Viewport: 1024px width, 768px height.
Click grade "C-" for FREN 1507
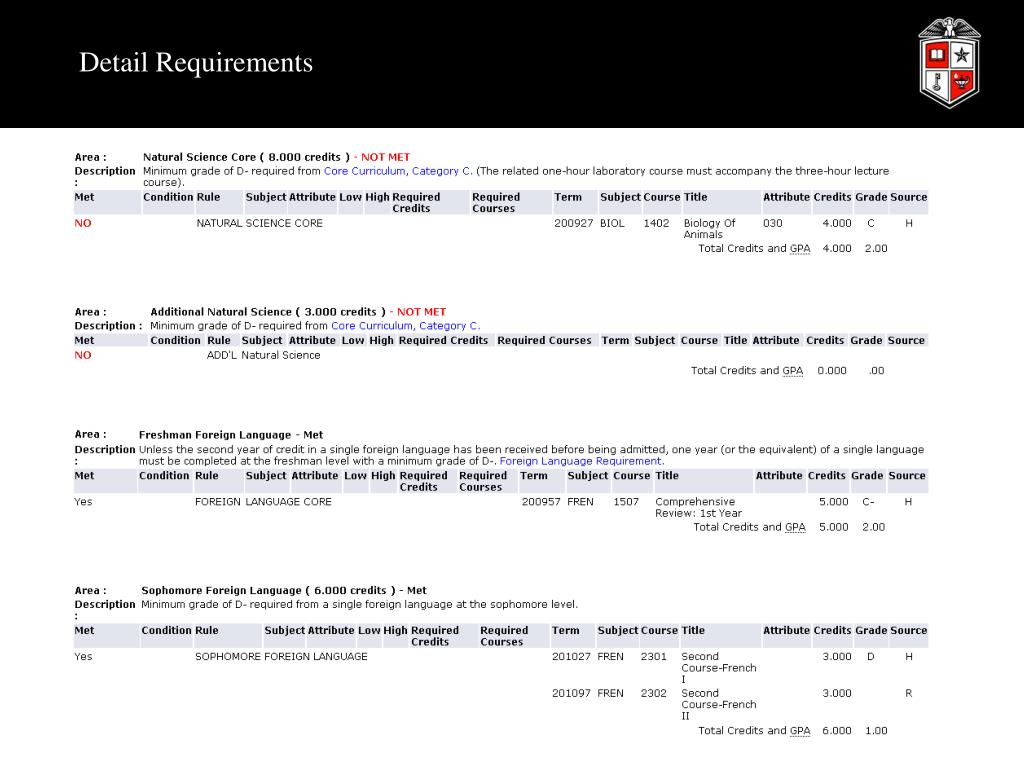tap(868, 502)
